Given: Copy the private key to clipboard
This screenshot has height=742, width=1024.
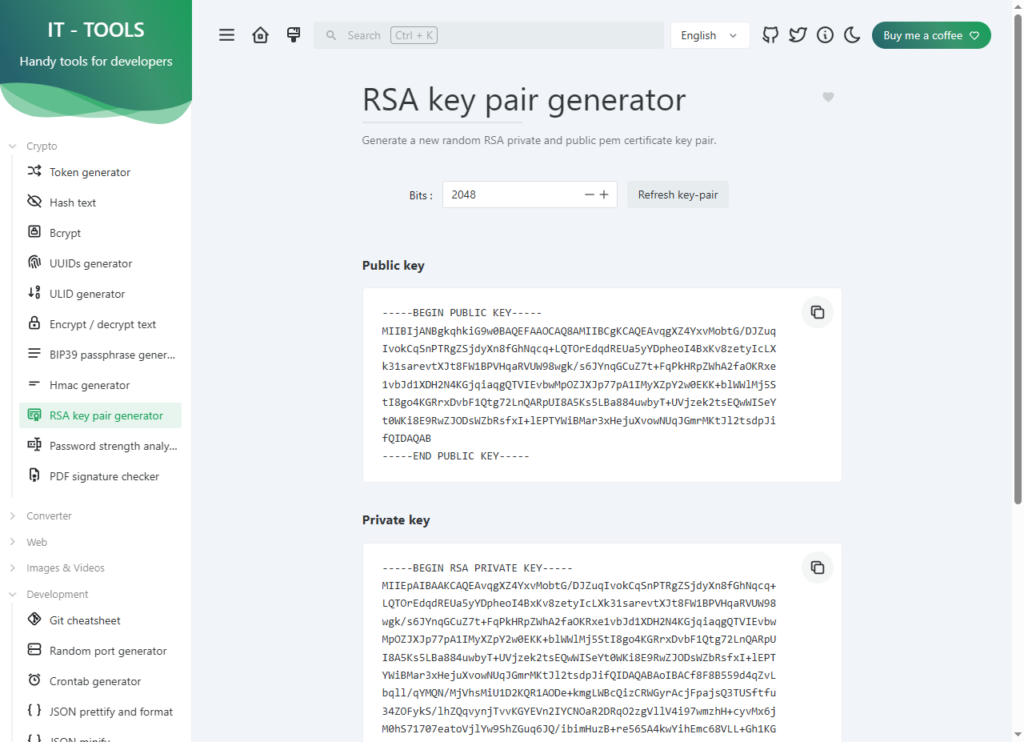Looking at the screenshot, I should [817, 567].
